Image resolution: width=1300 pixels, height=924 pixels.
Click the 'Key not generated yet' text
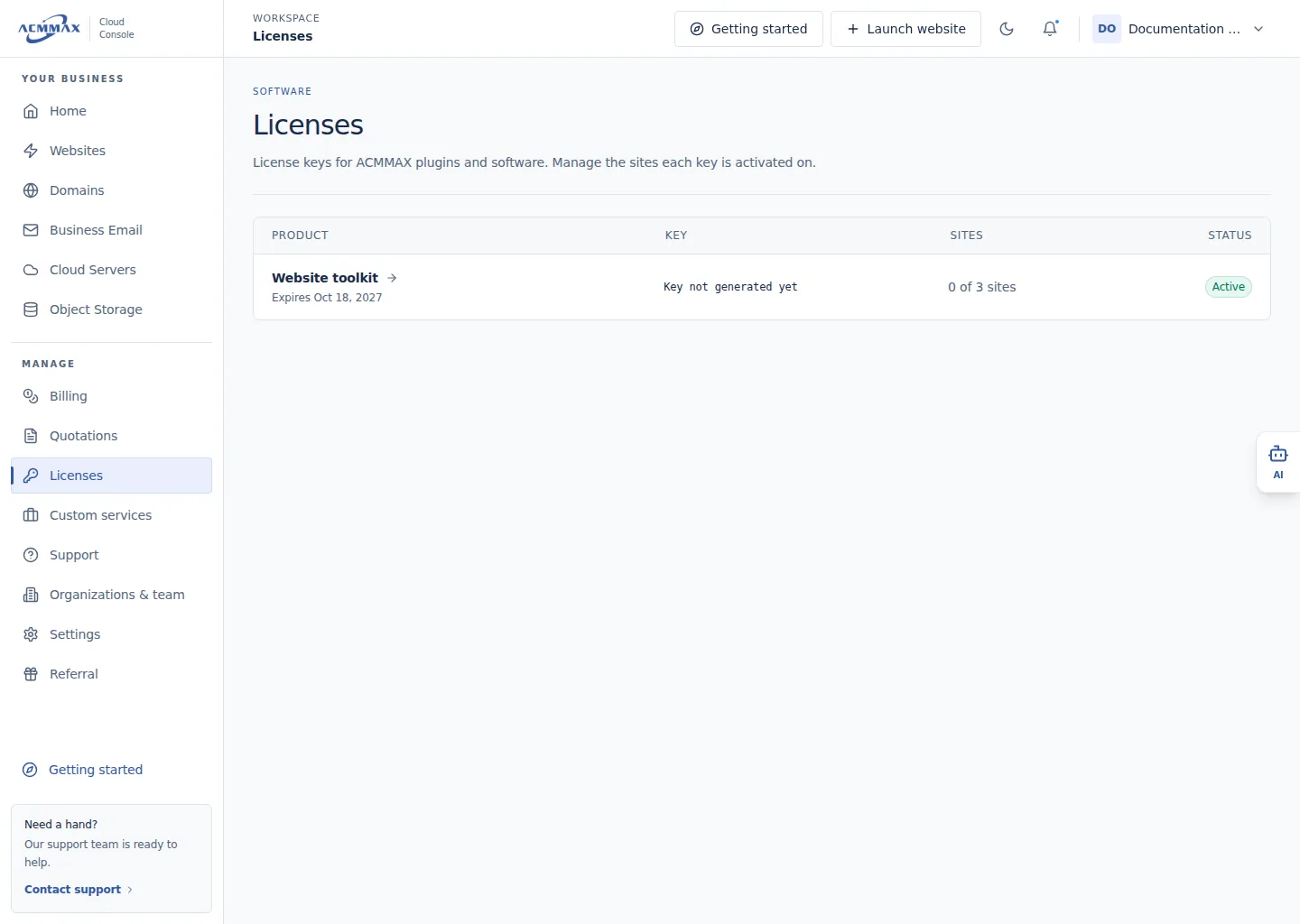coord(730,287)
